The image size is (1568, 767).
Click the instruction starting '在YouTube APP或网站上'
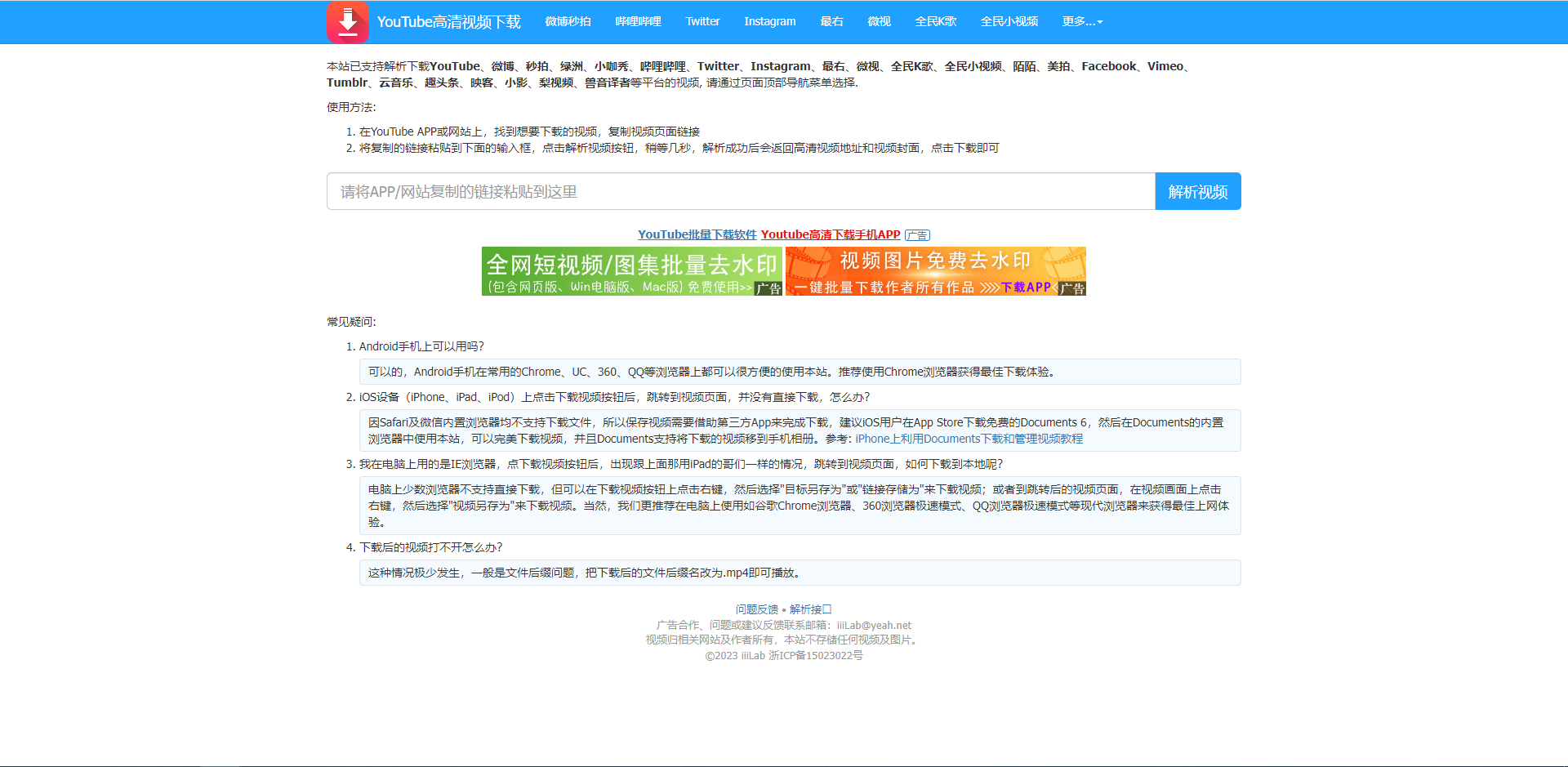click(529, 132)
